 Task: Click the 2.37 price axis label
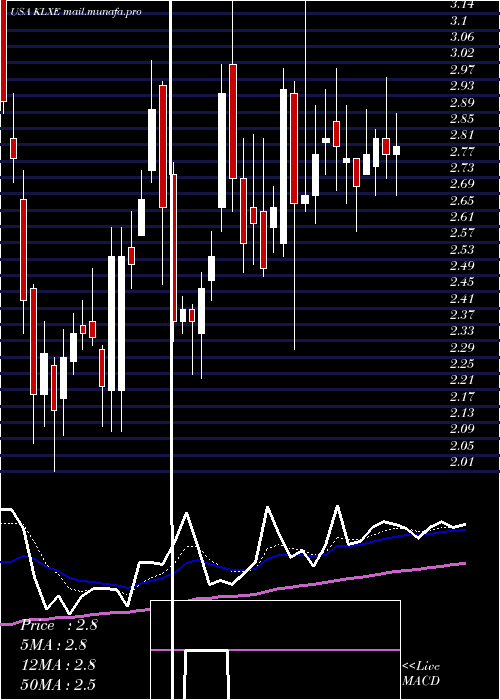coord(462,315)
